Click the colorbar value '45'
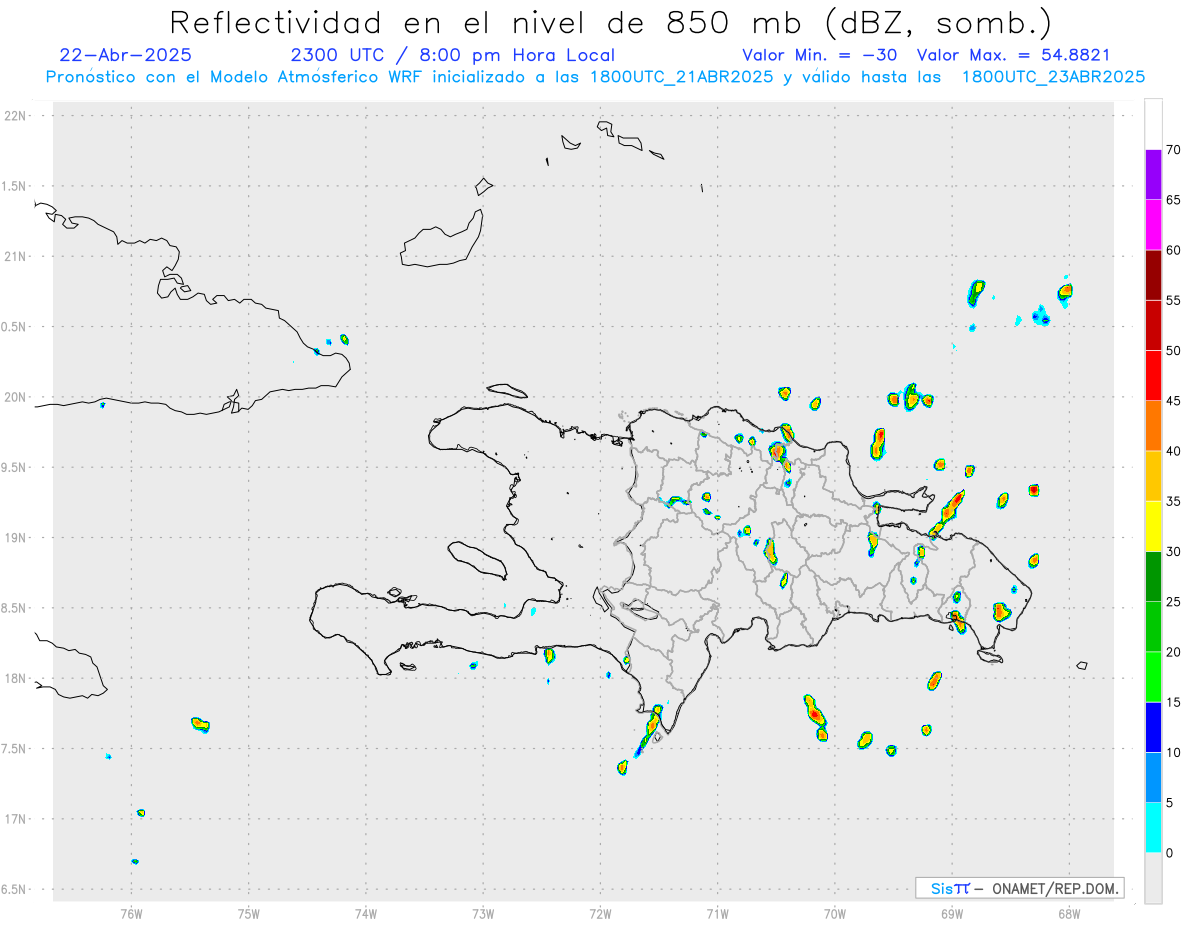 click(x=1174, y=401)
